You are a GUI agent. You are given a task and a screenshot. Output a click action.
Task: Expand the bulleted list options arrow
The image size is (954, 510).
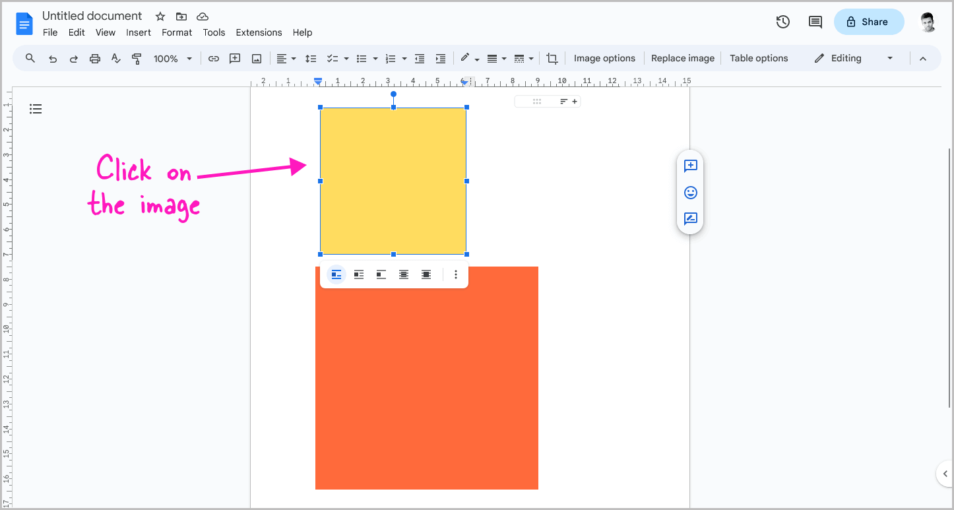[375, 59]
